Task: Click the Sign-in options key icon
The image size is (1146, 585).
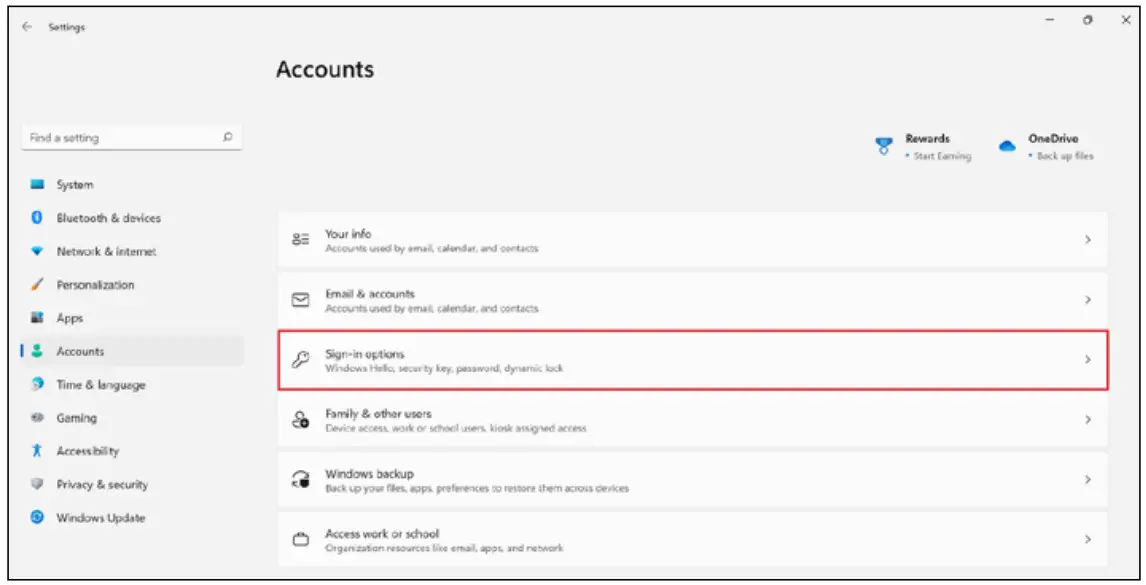Action: (x=300, y=360)
